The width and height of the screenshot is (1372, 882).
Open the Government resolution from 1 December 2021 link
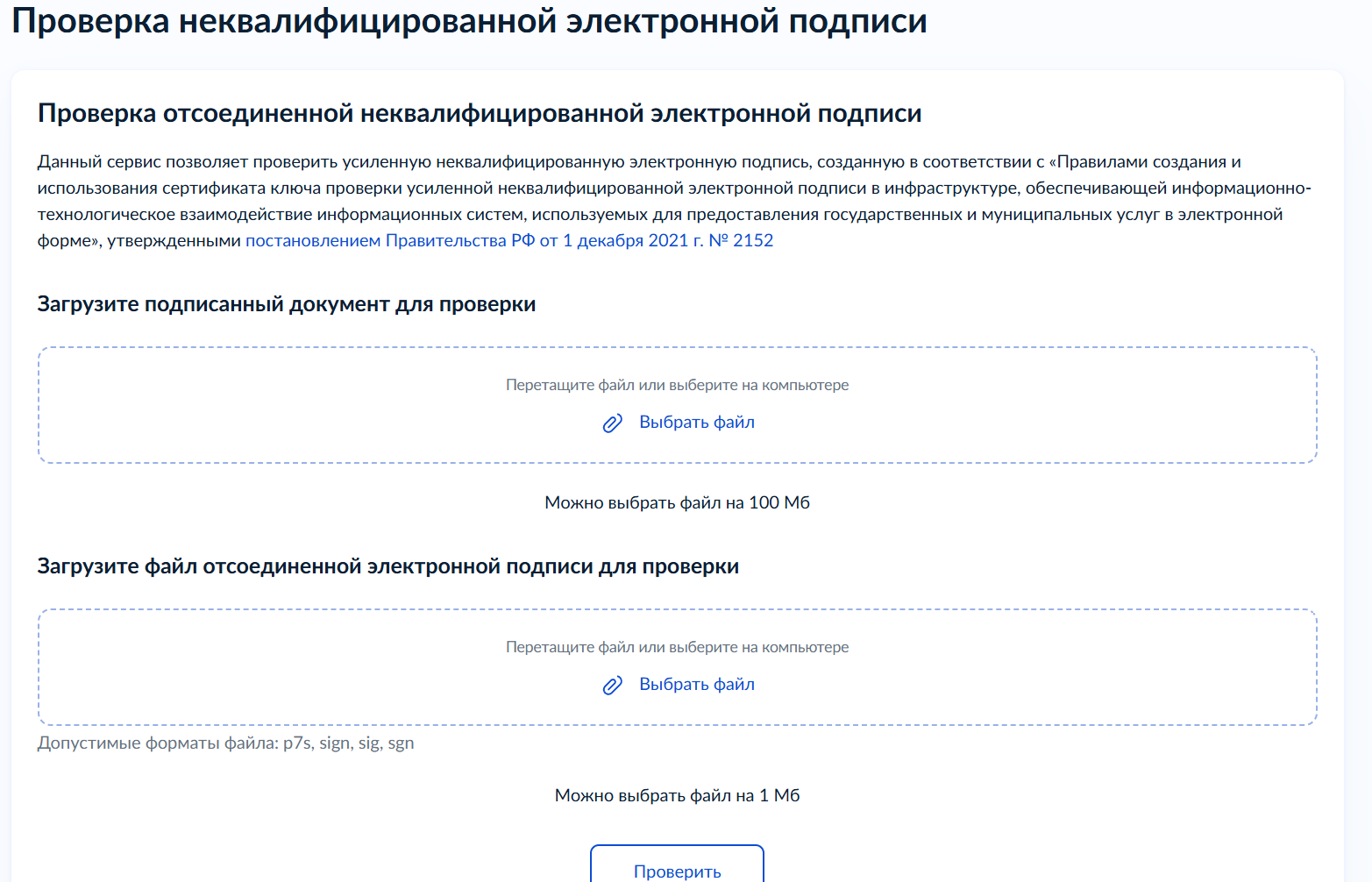point(508,241)
